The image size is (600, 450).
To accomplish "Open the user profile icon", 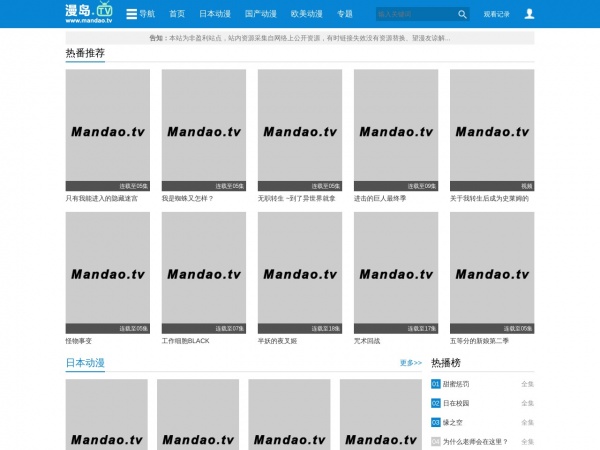I will 529,14.
